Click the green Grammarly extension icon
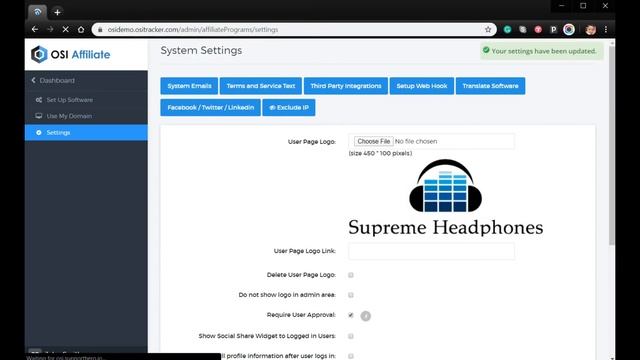Image resolution: width=640 pixels, height=360 pixels. tap(507, 29)
